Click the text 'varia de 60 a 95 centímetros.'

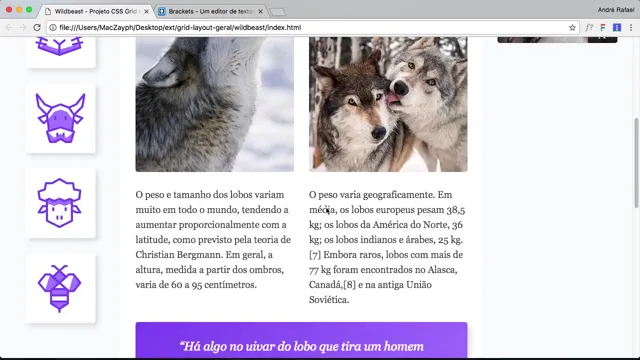(x=196, y=284)
